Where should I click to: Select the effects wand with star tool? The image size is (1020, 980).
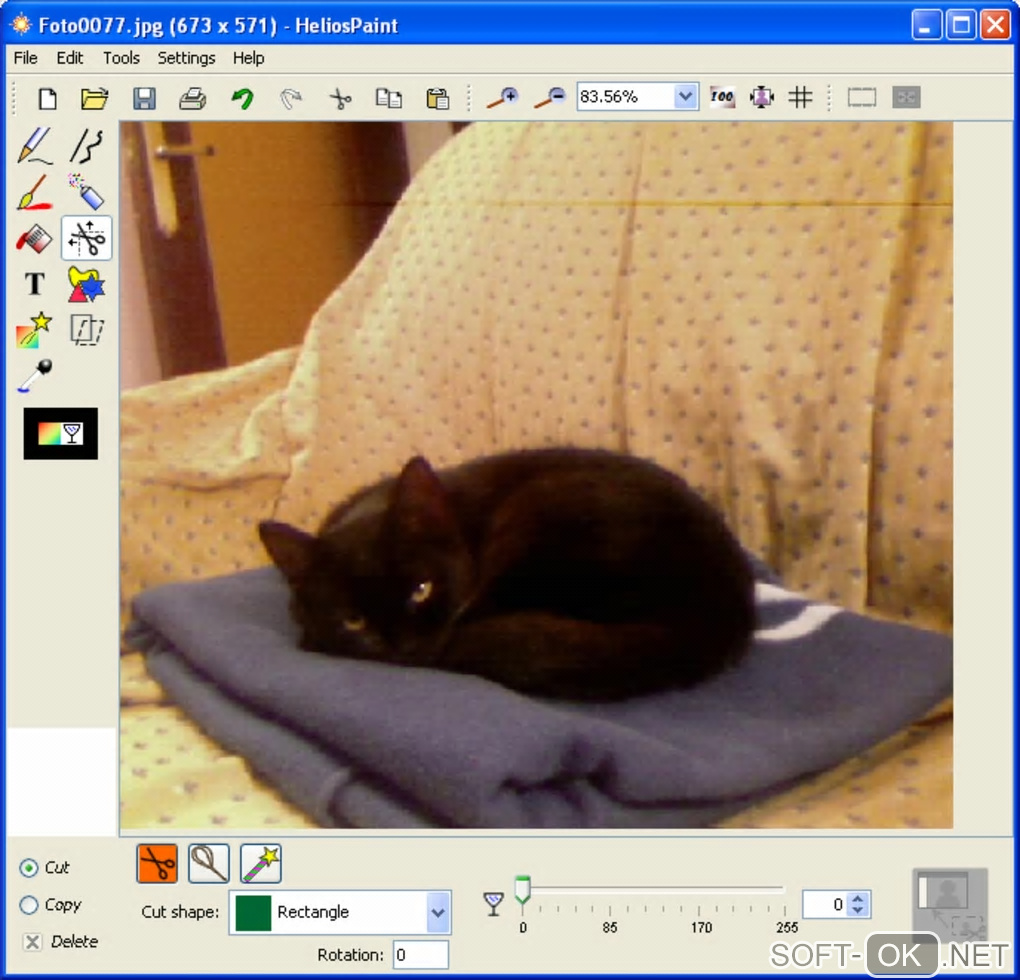point(34,330)
